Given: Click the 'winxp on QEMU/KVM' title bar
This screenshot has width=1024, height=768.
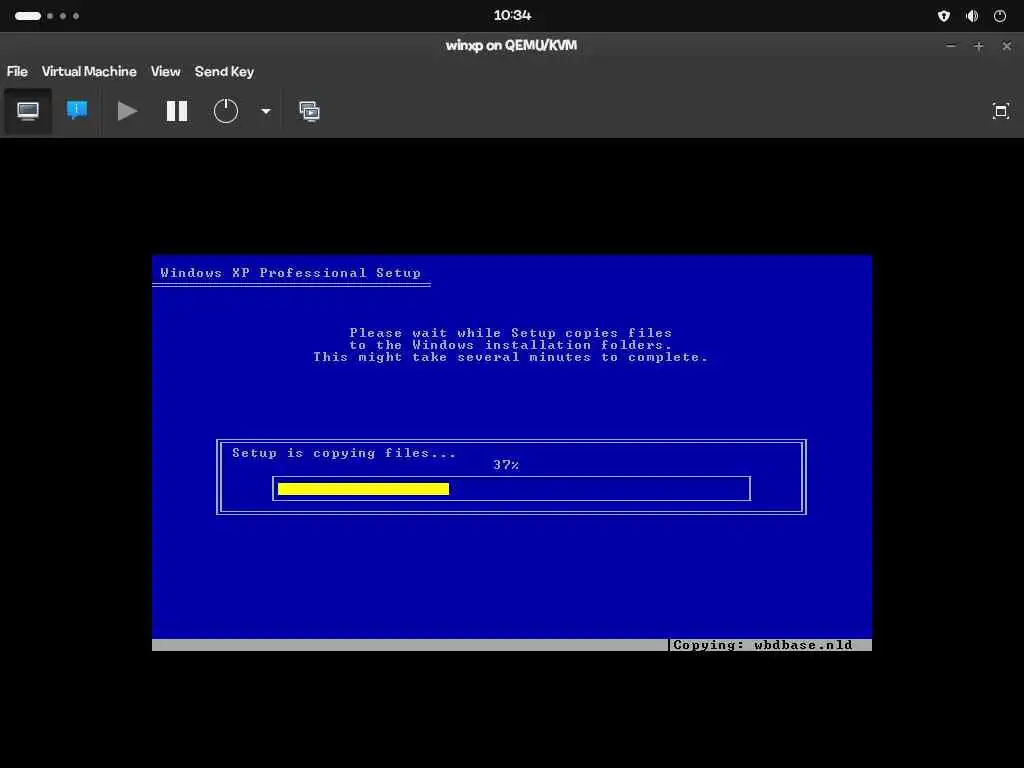Looking at the screenshot, I should click(x=511, y=46).
